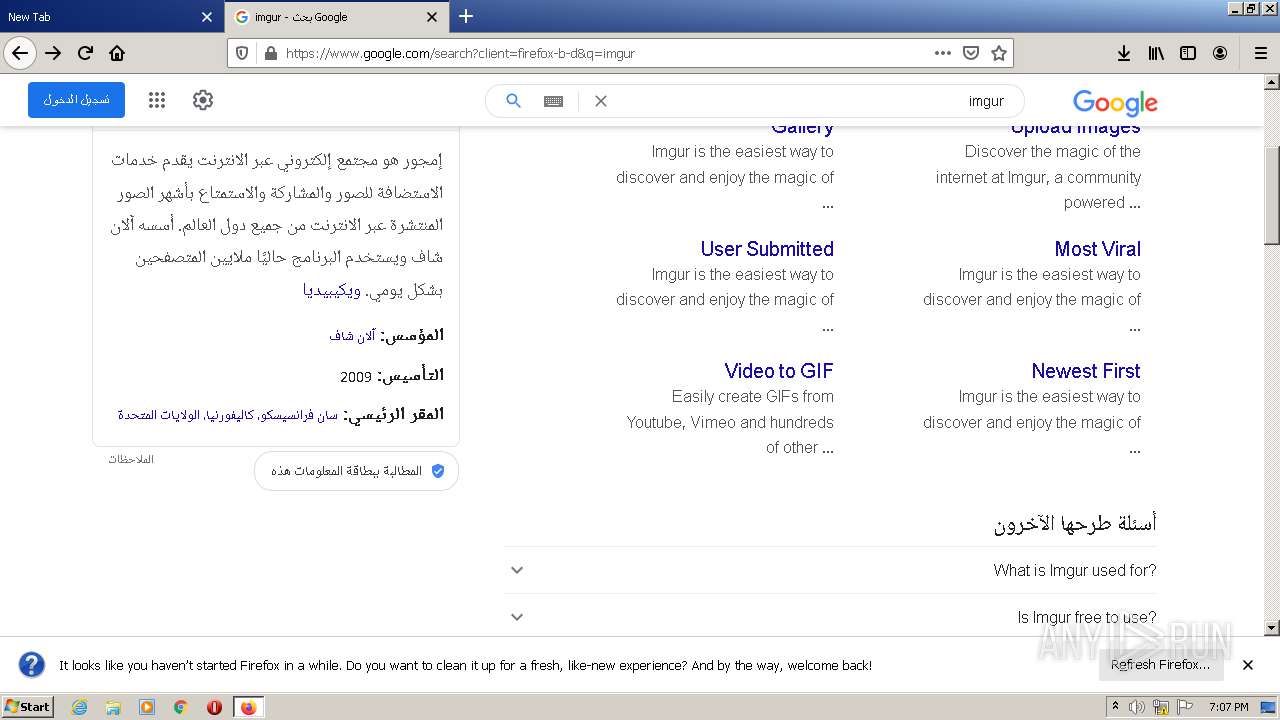Open the Firefox downloads panel

tap(1124, 53)
